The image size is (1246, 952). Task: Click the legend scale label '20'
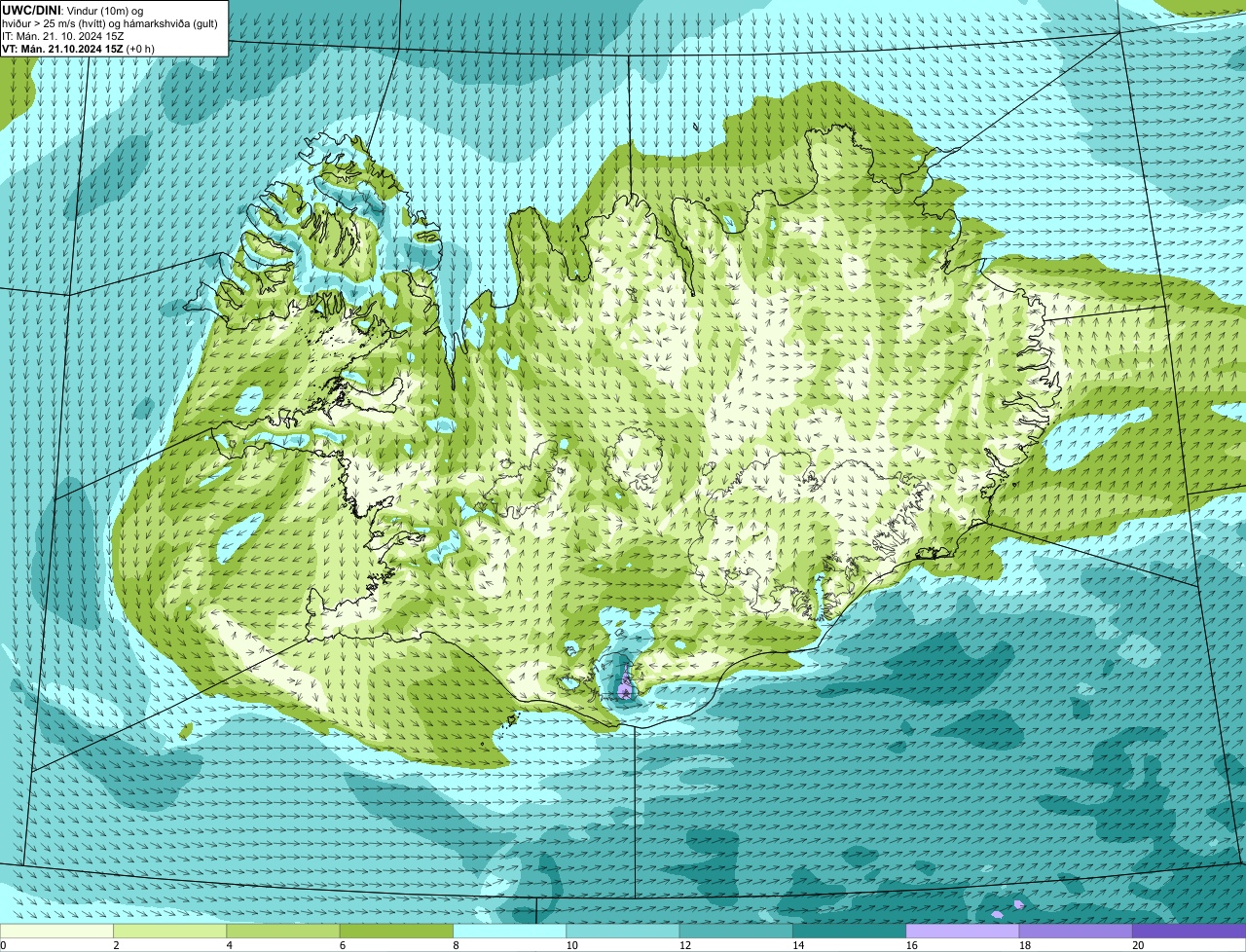coord(1138,945)
